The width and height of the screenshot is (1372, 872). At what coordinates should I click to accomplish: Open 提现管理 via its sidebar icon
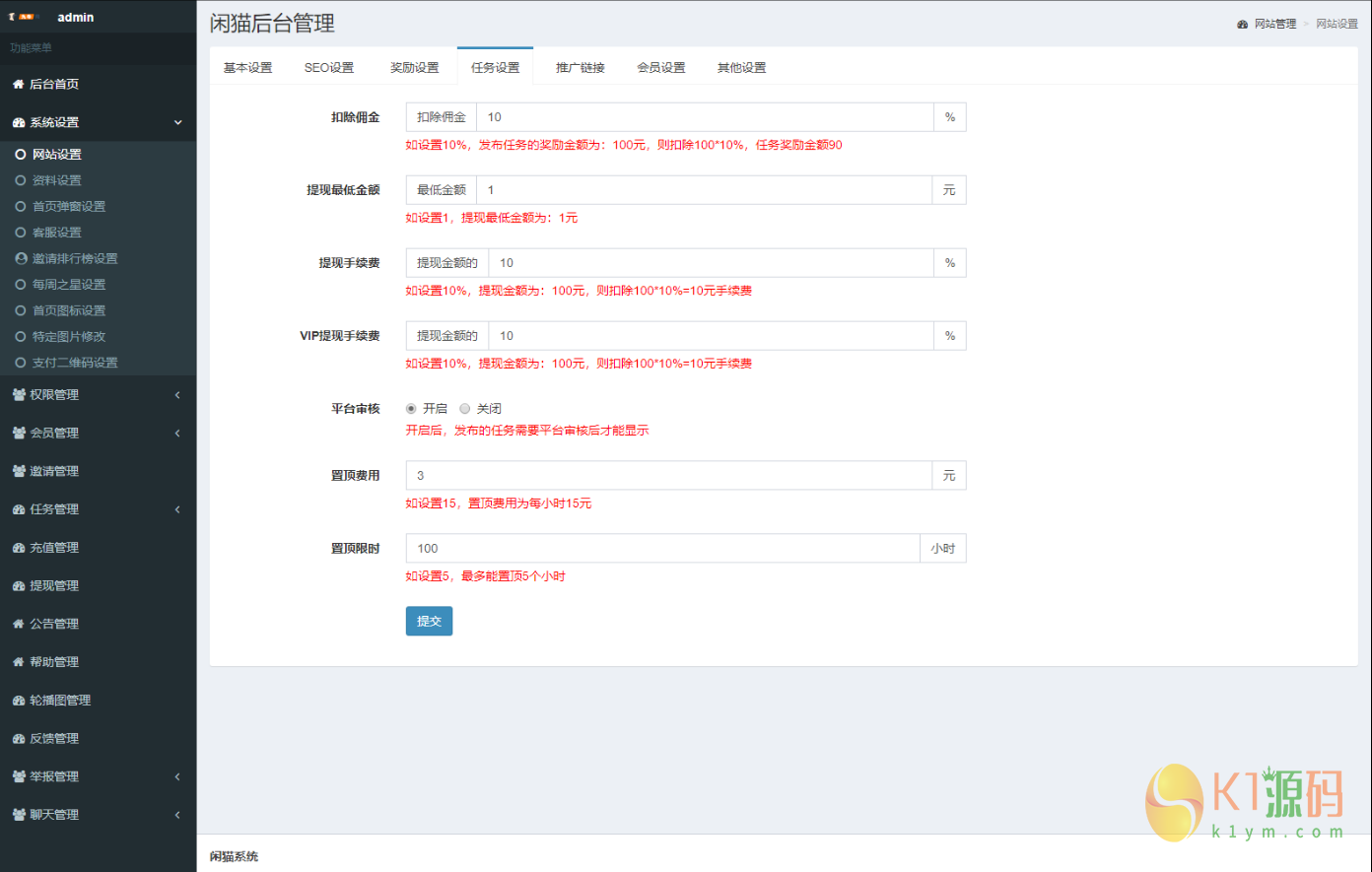pos(19,586)
